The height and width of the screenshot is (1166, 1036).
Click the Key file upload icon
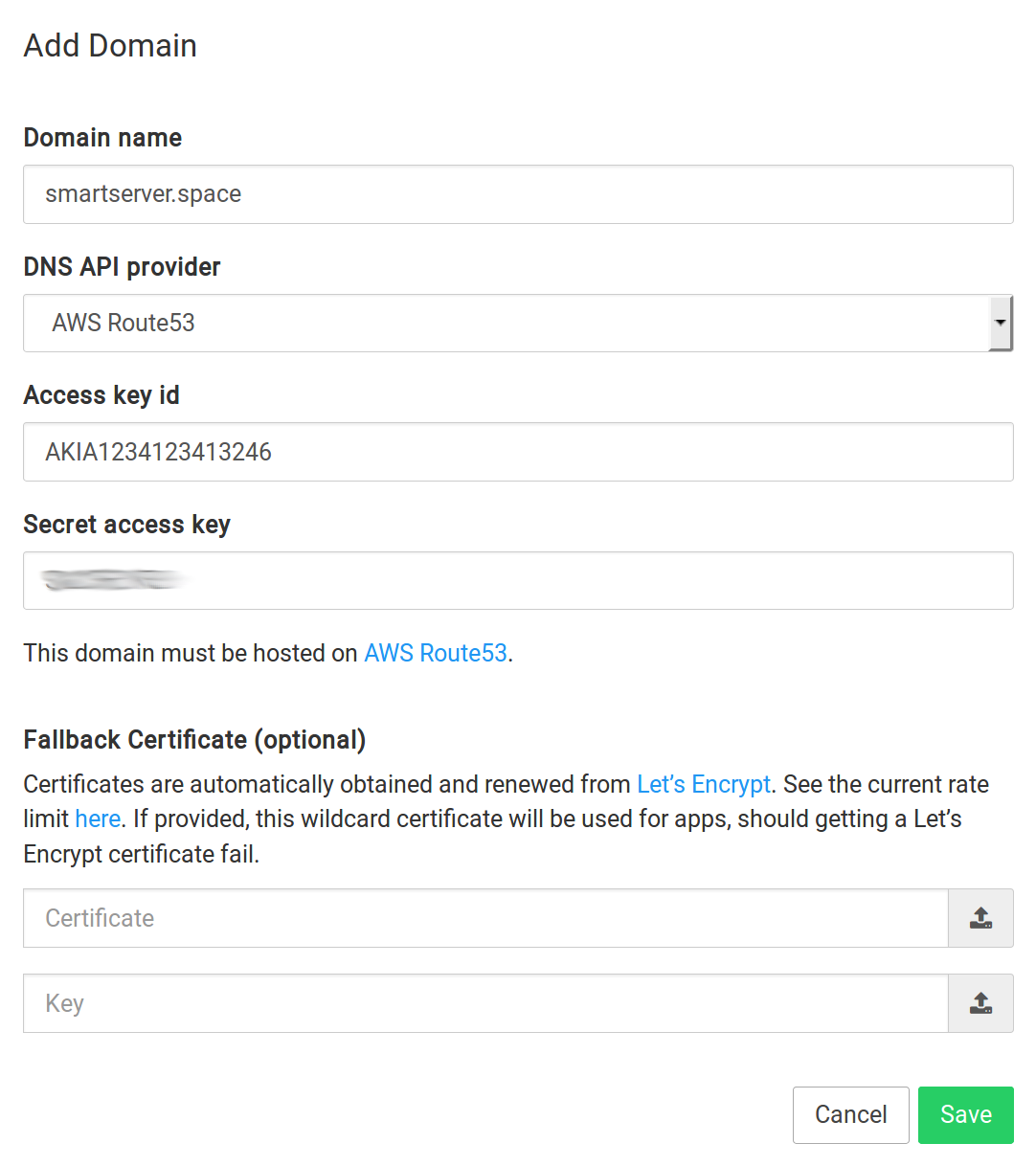click(x=980, y=1003)
